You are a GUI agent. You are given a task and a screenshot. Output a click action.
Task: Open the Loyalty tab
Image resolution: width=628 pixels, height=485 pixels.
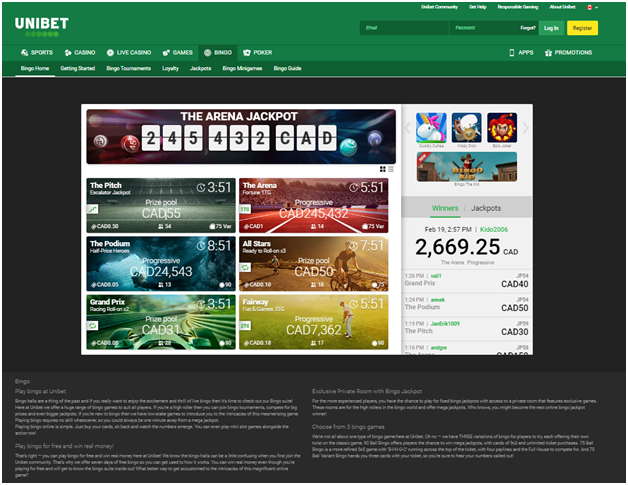[x=170, y=68]
